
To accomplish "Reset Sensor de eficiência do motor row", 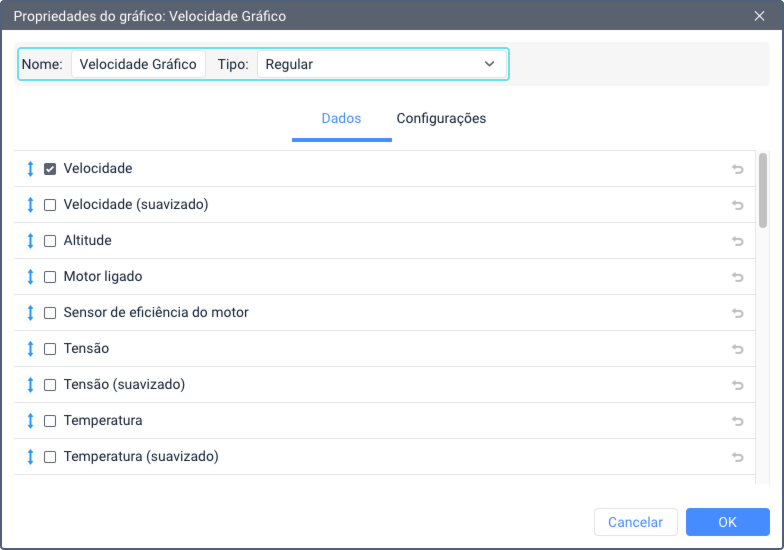I will point(738,313).
